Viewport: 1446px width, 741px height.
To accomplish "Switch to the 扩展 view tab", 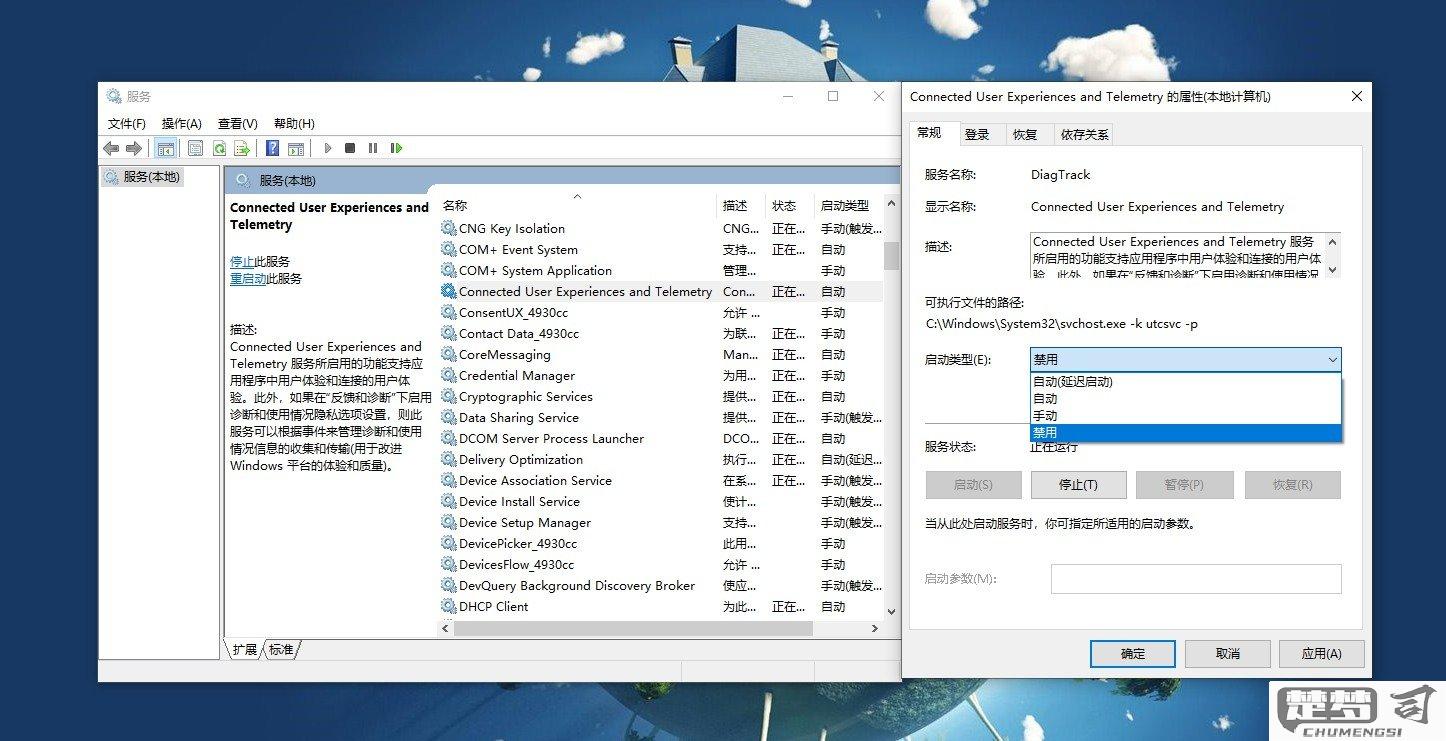I will point(245,649).
